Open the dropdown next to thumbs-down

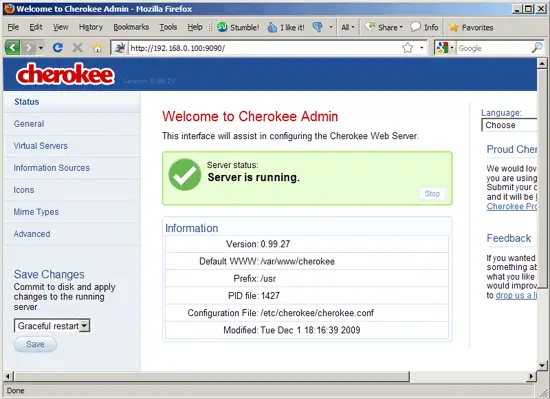330,27
